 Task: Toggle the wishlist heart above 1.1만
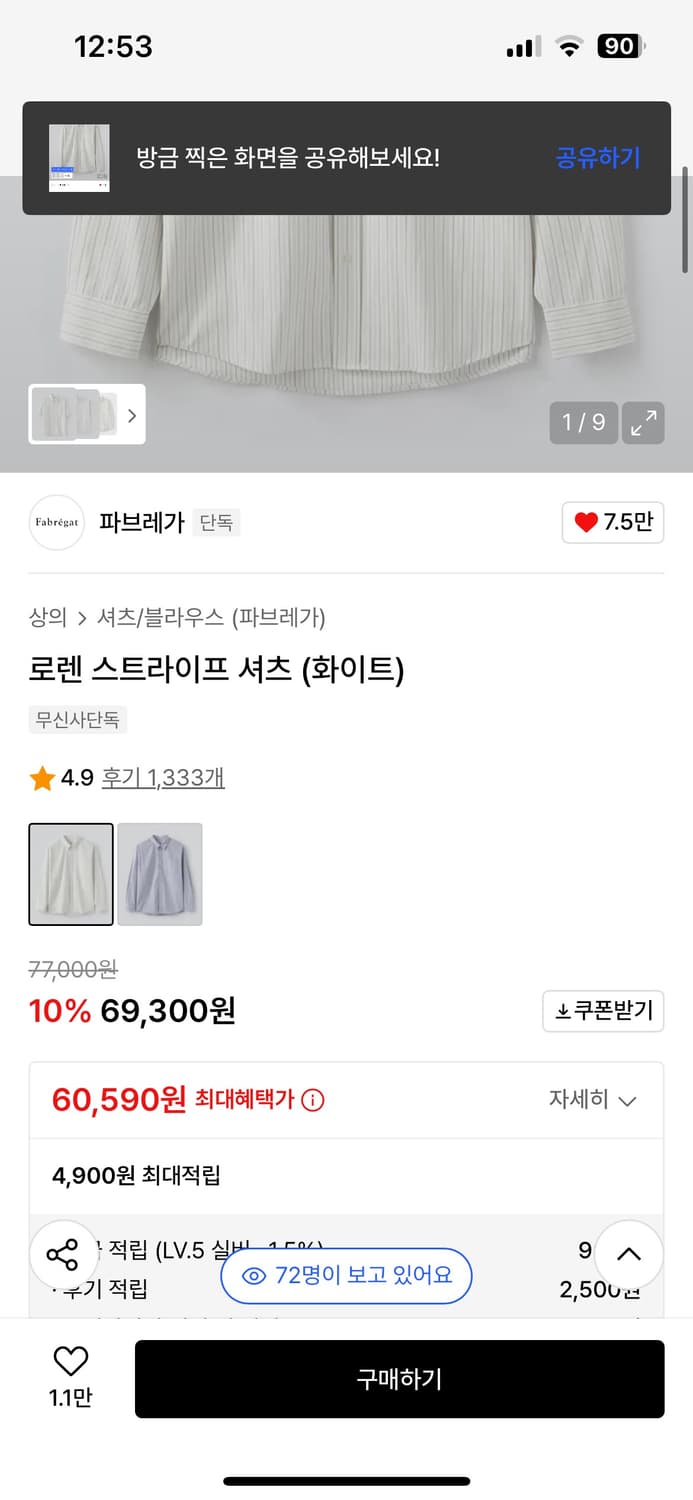[x=69, y=1362]
